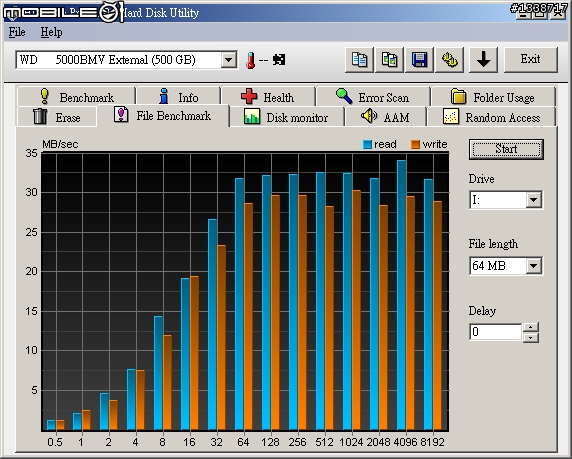Click the copy text to clipboard icon

tap(359, 59)
